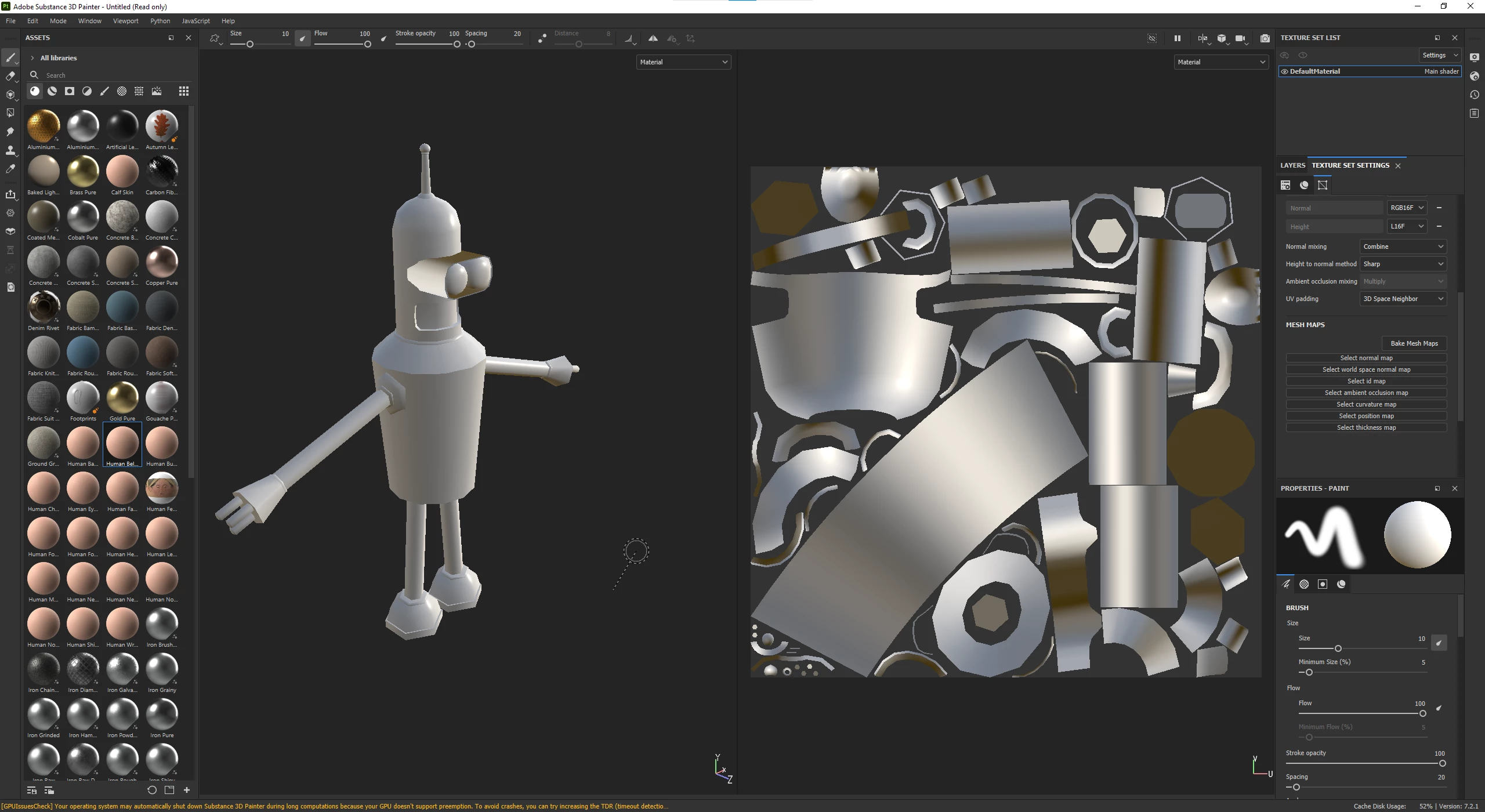Image resolution: width=1485 pixels, height=812 pixels.
Task: Toggle size pen pressure button in toolbar
Action: point(302,39)
